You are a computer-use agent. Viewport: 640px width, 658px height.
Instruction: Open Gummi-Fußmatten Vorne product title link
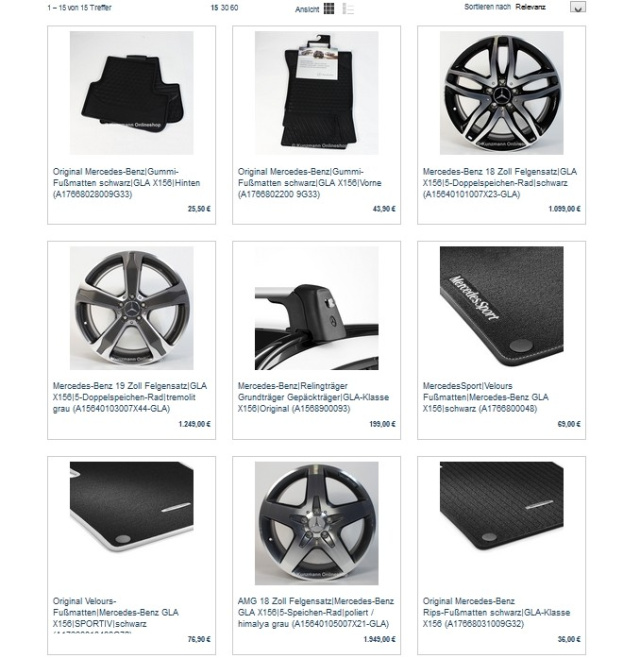click(x=310, y=183)
